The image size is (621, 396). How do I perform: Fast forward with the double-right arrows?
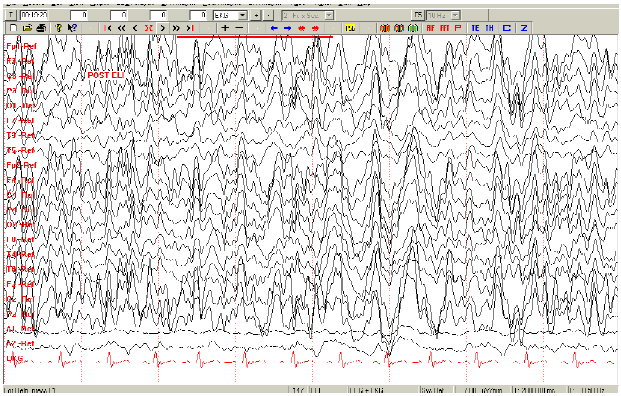point(176,28)
